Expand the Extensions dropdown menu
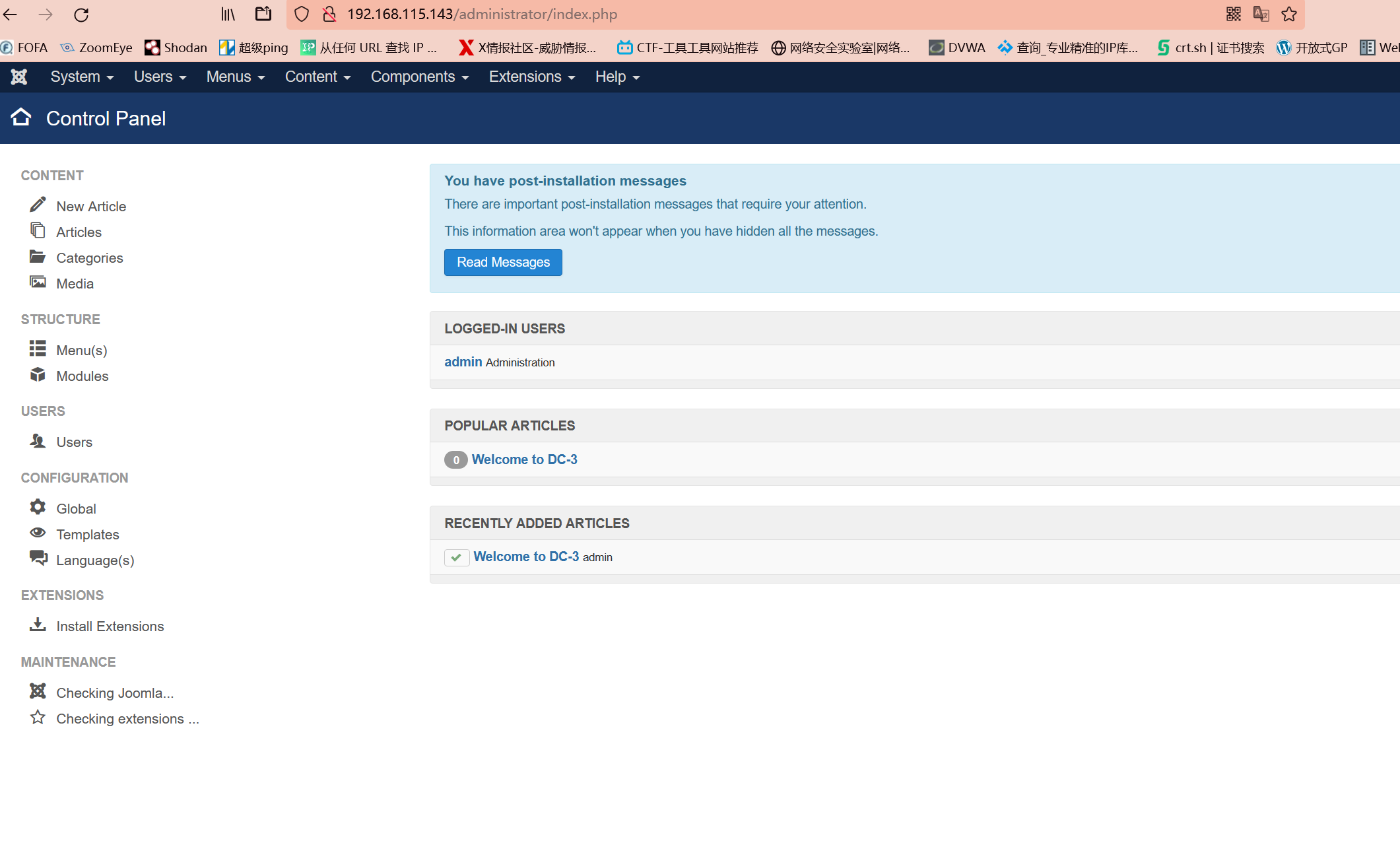The width and height of the screenshot is (1400, 845). [531, 77]
